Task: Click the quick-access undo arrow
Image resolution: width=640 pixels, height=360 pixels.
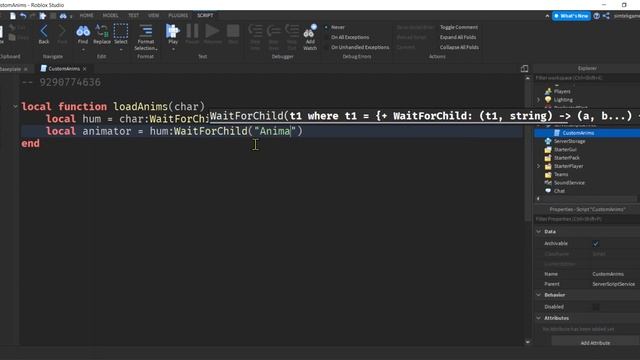Action: [23, 16]
